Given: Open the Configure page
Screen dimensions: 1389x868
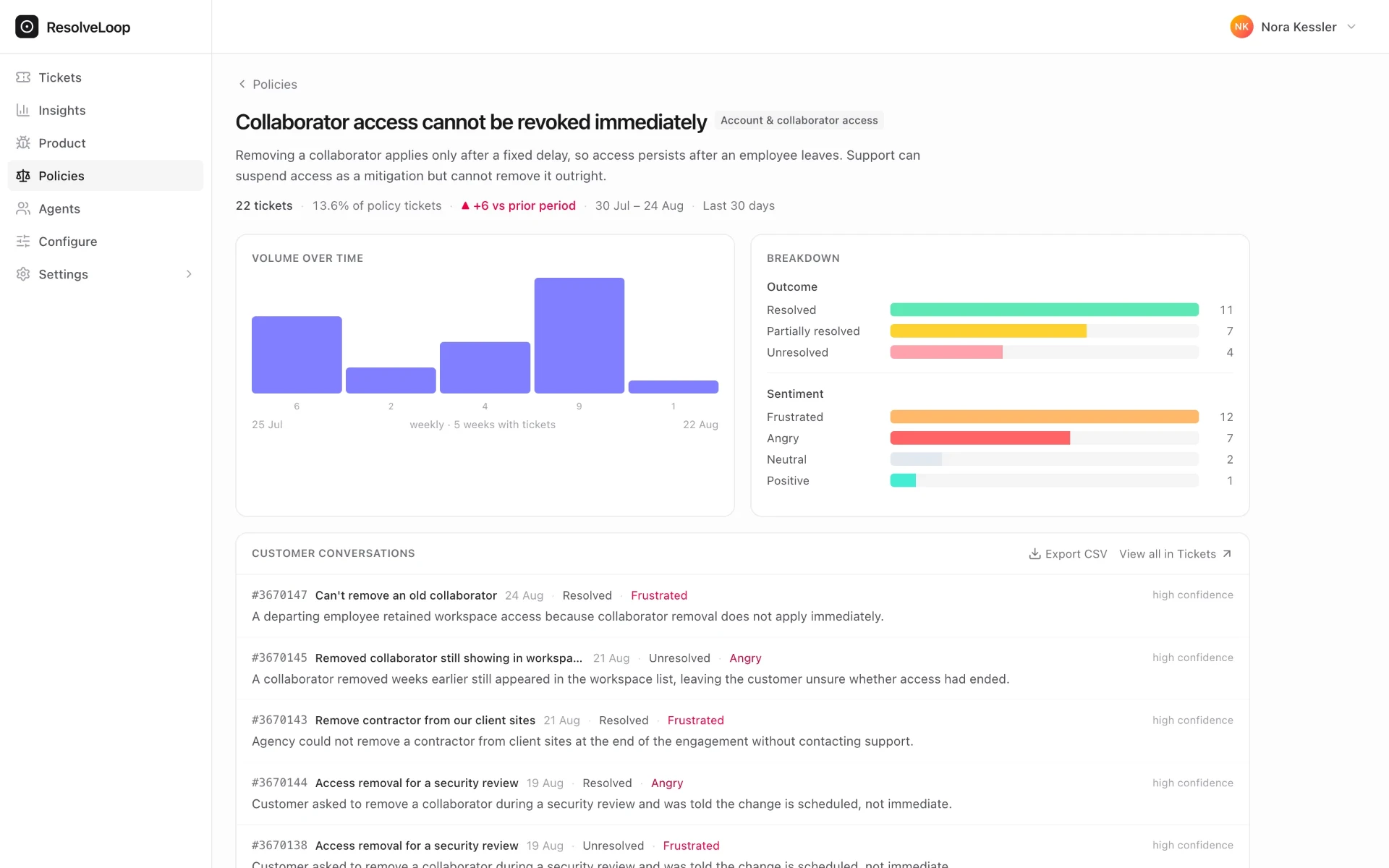Looking at the screenshot, I should [106, 241].
